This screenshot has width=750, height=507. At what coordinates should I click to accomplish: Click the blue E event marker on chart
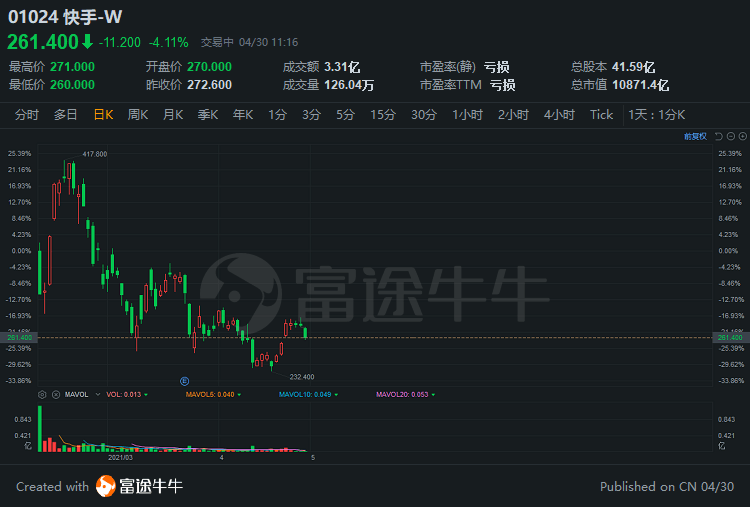click(x=185, y=381)
